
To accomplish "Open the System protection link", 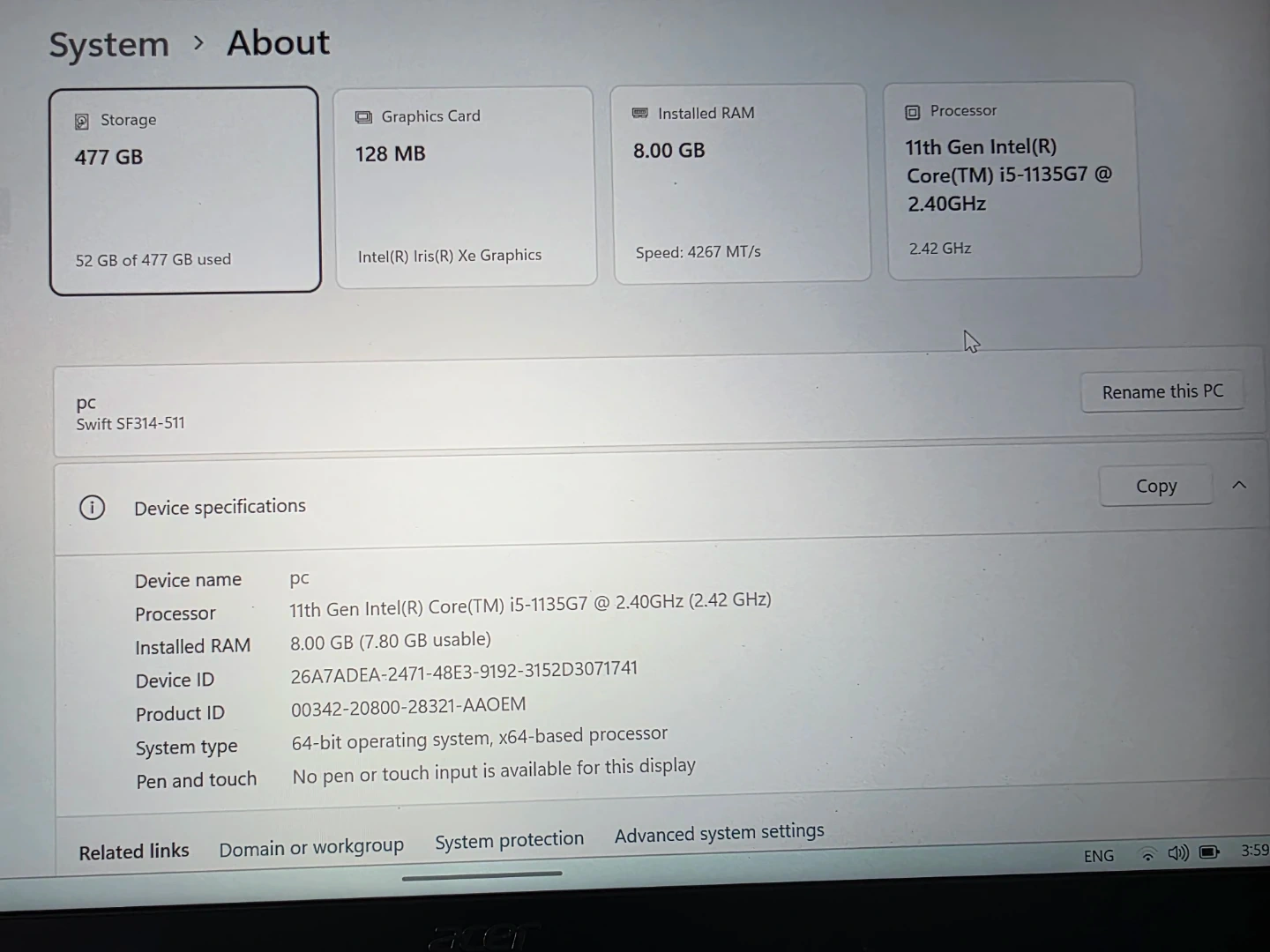I will (509, 840).
